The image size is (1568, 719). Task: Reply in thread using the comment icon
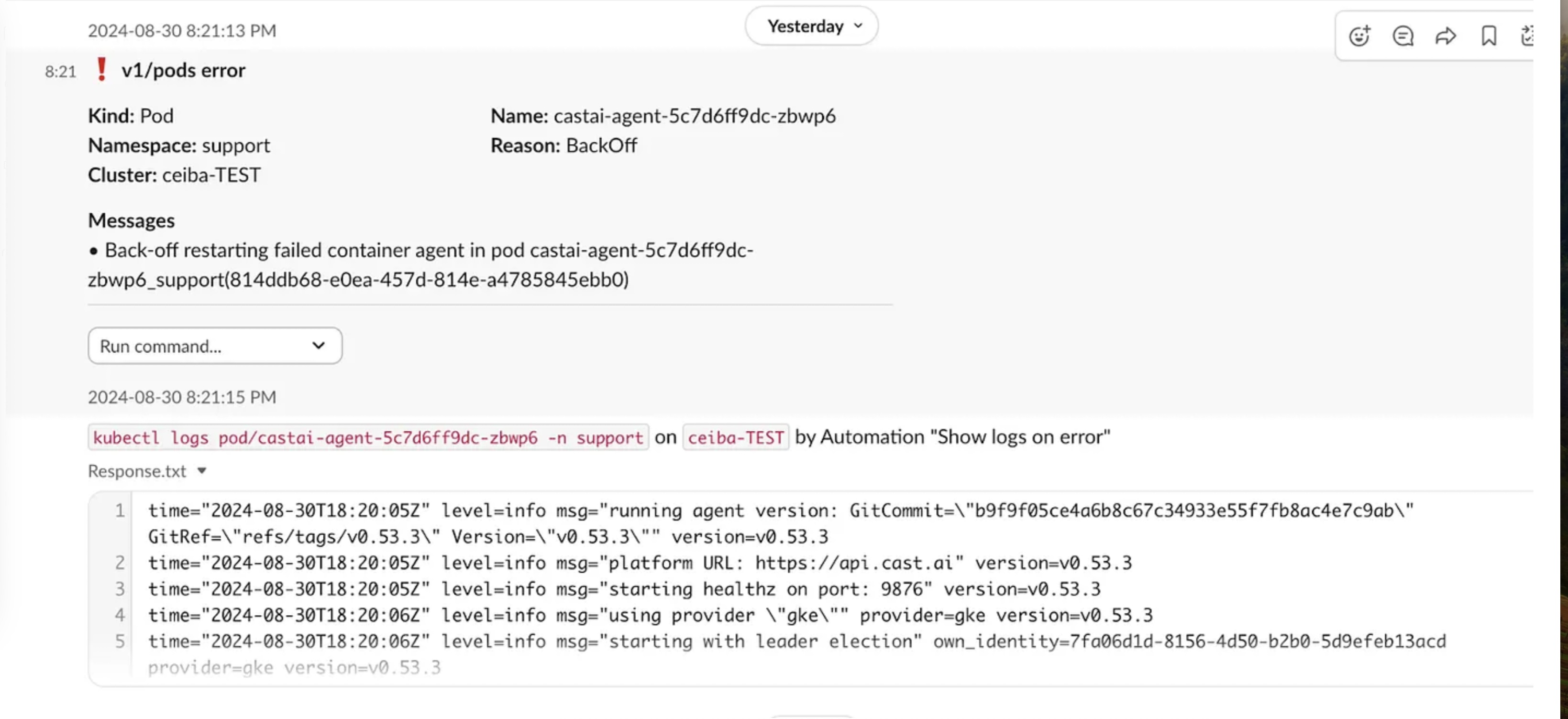pos(1402,36)
